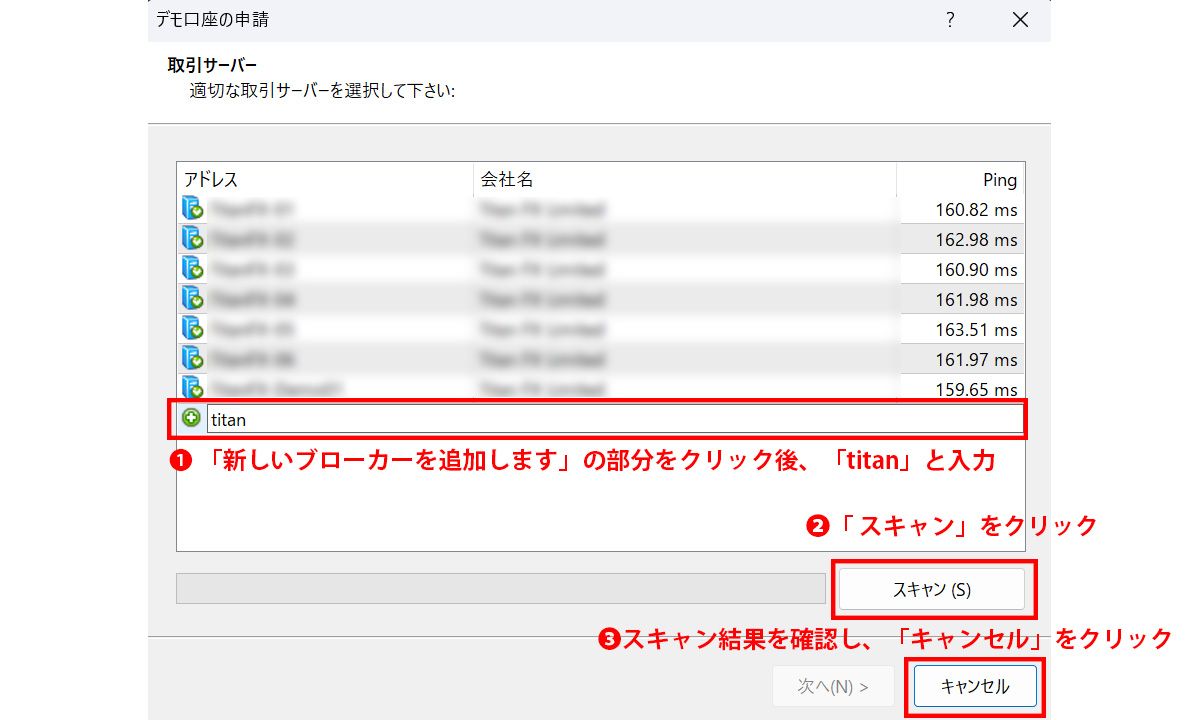Click the server icon on the sixth row
The width and height of the screenshot is (1200, 720).
point(191,359)
